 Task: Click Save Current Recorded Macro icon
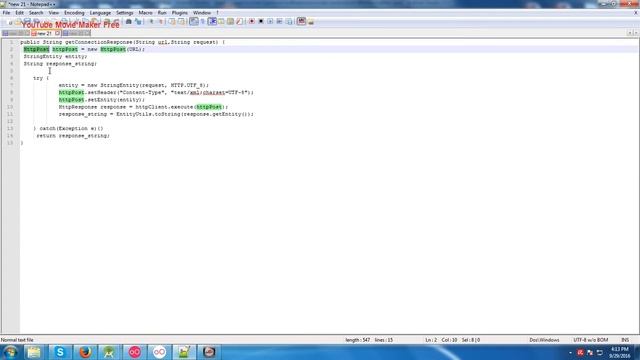tap(289, 21)
